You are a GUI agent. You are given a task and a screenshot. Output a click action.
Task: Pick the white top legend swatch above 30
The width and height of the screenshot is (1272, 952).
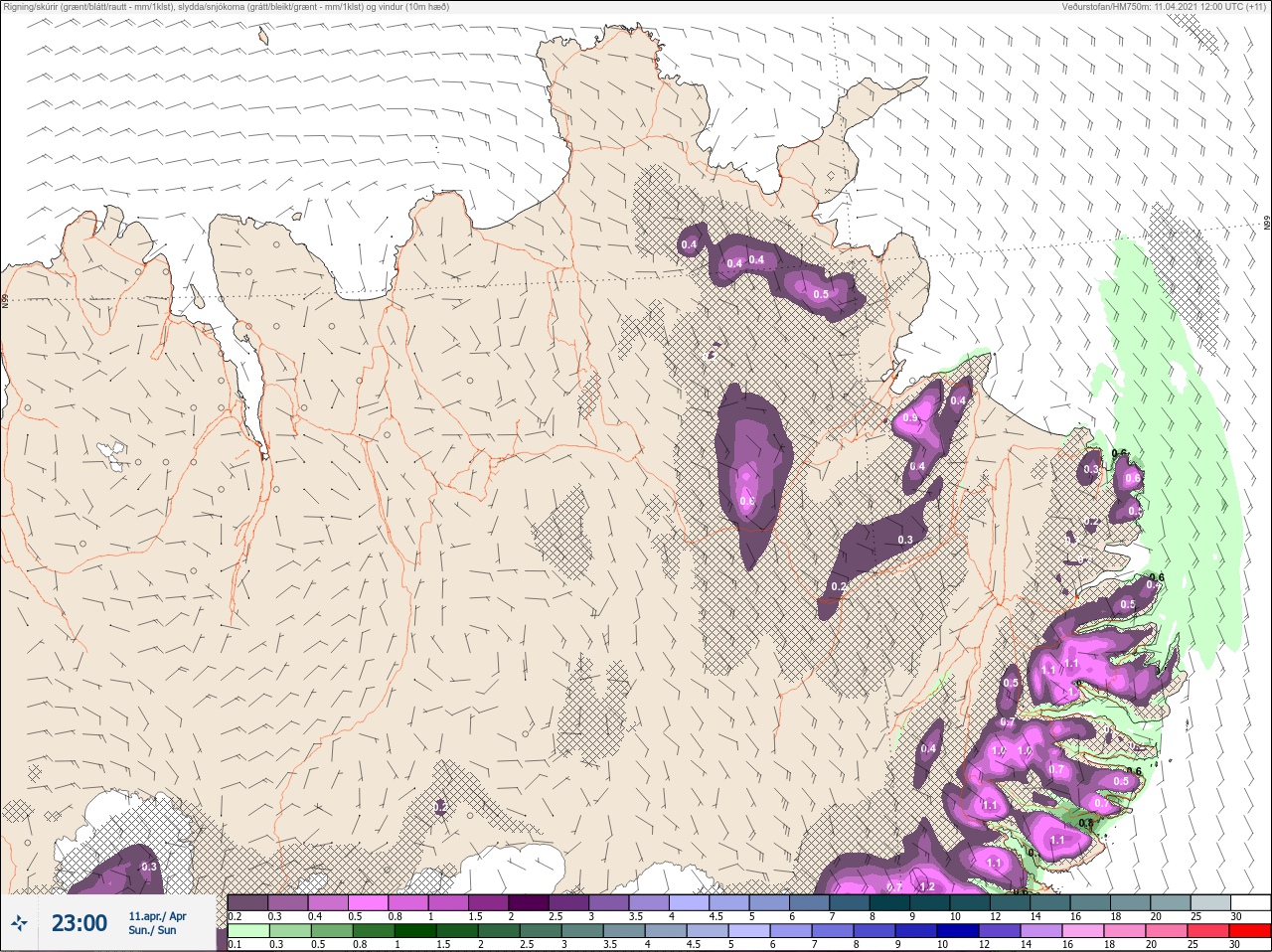(x=1250, y=902)
